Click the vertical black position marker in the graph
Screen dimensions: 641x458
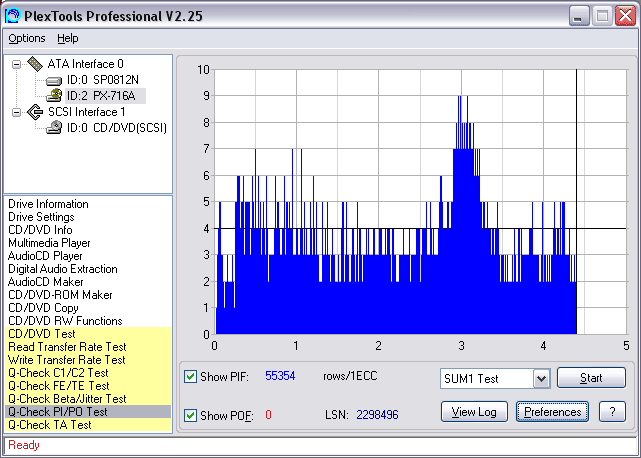point(576,202)
